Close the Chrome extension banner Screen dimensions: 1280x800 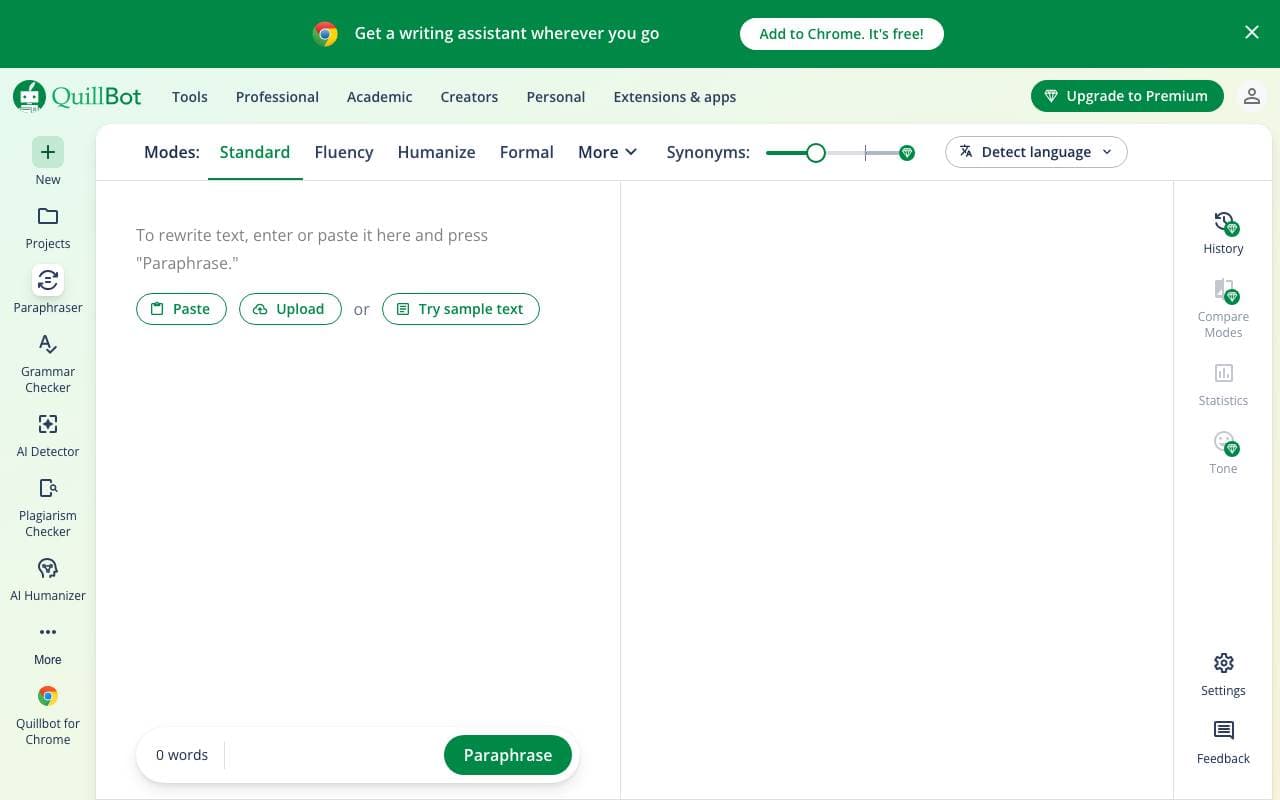coord(1251,33)
